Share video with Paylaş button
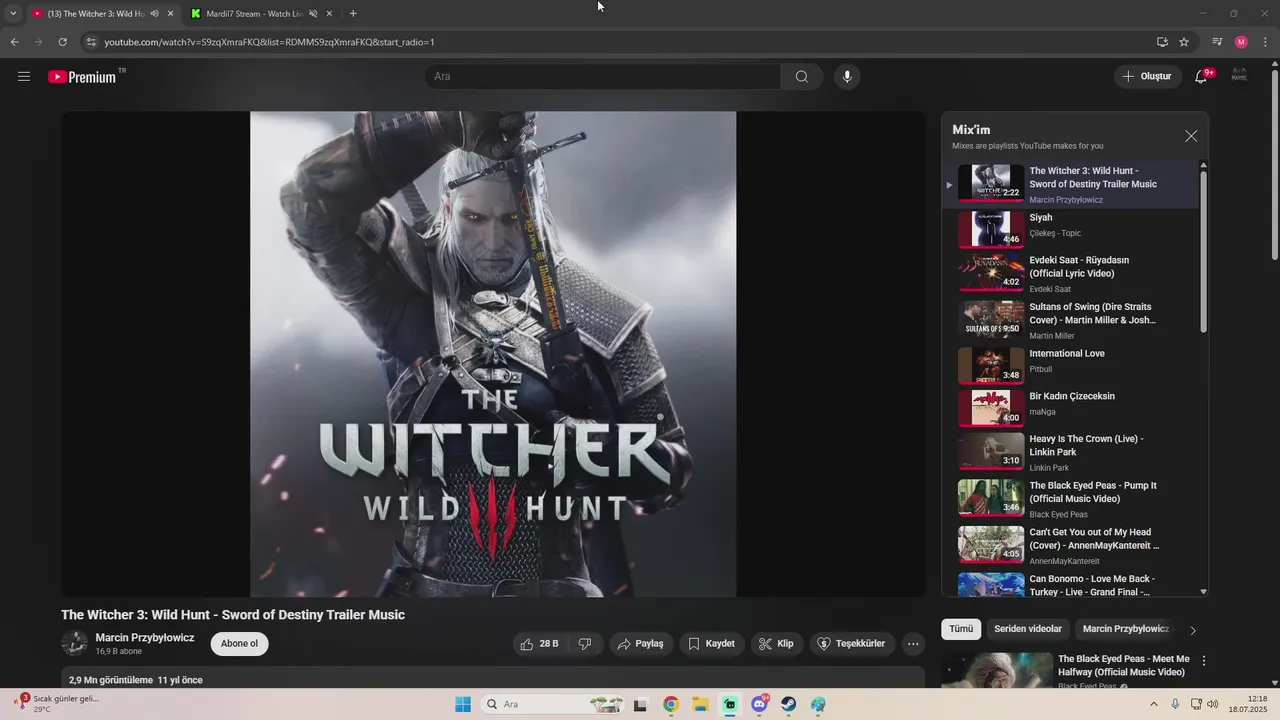1280x720 pixels. [x=640, y=644]
